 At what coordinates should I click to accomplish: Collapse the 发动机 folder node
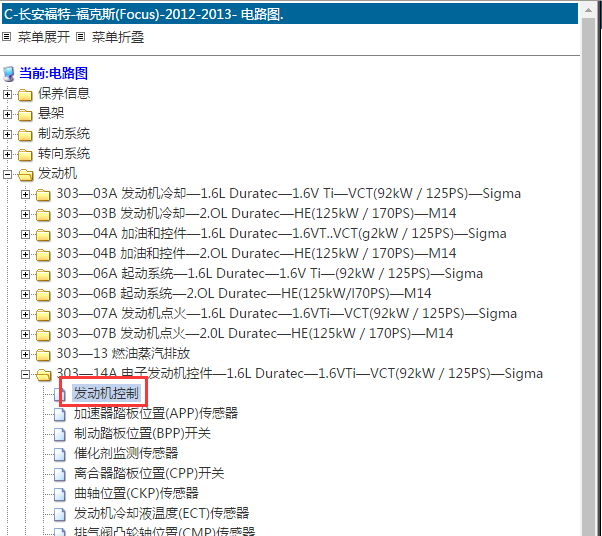pos(7,174)
